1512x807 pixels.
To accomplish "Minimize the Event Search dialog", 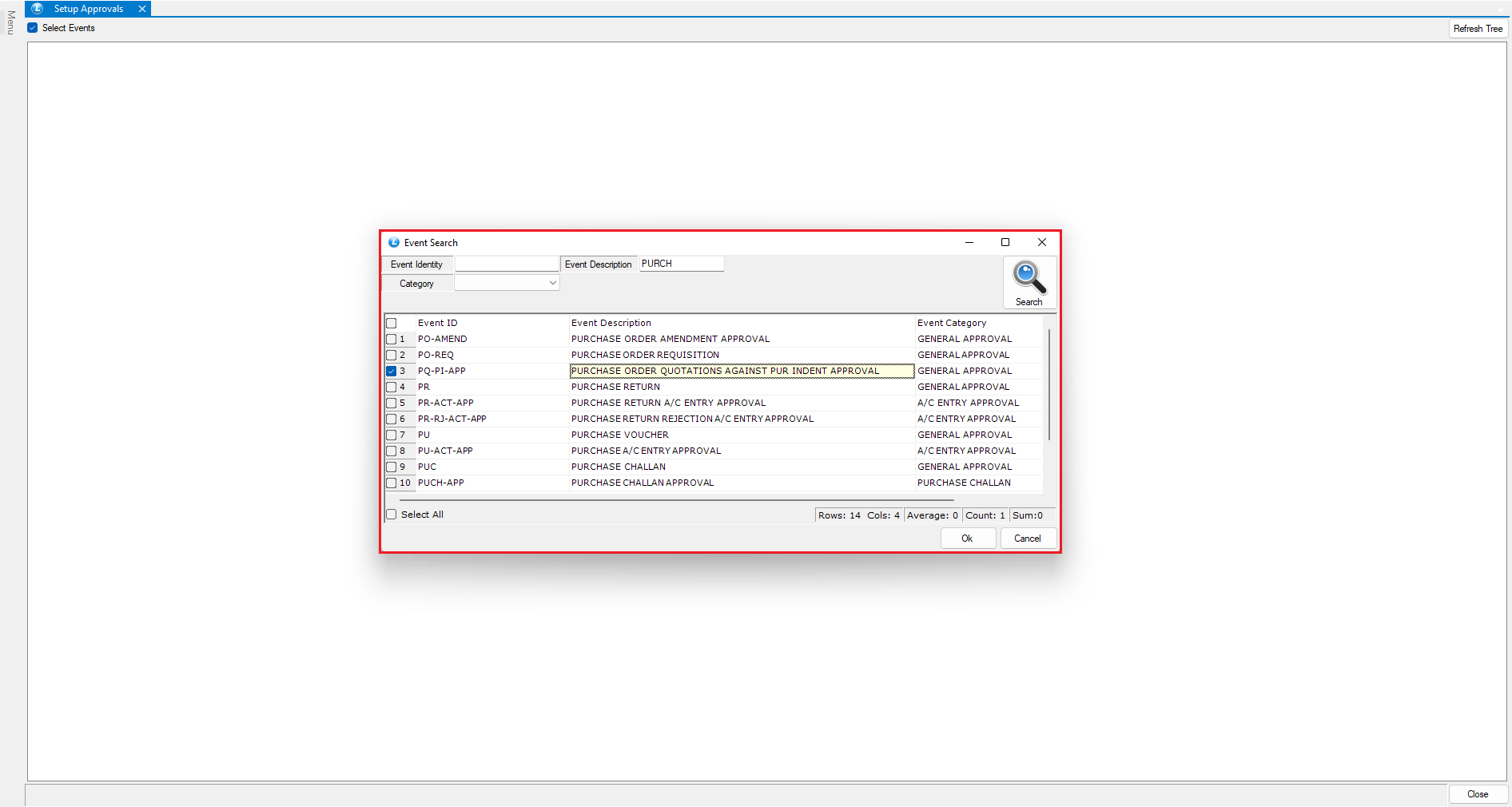I will click(969, 242).
